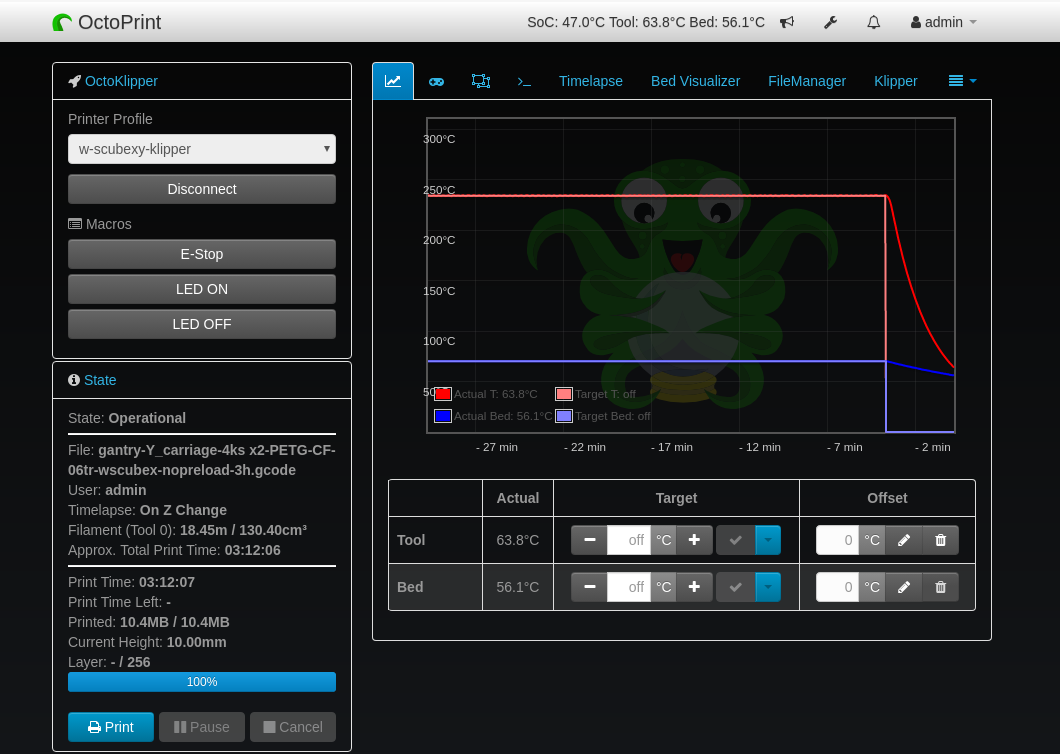Click the Disconnect button
Screen dimensions: 1060x754
pos(202,189)
